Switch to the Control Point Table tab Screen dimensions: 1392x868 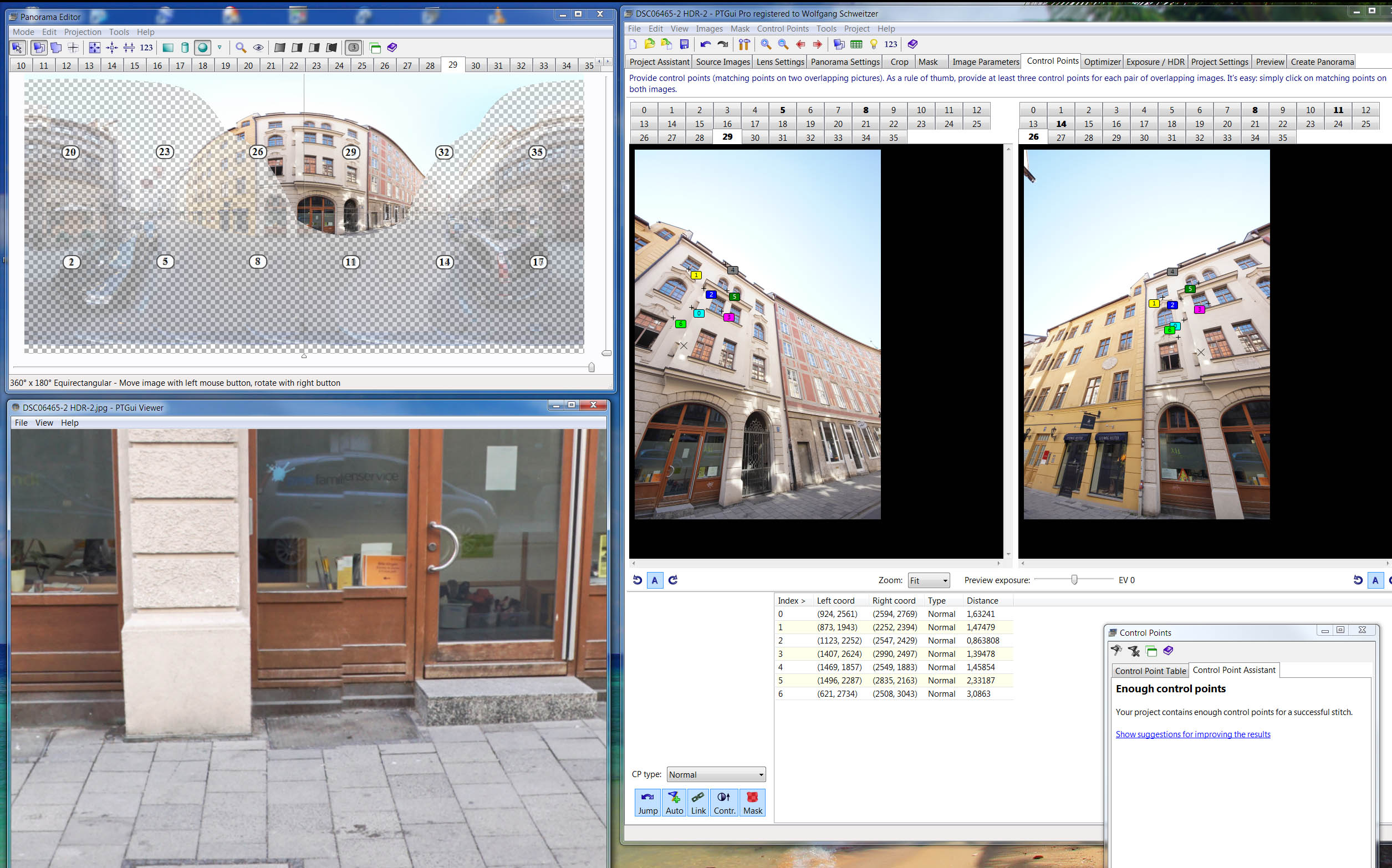(1150, 671)
